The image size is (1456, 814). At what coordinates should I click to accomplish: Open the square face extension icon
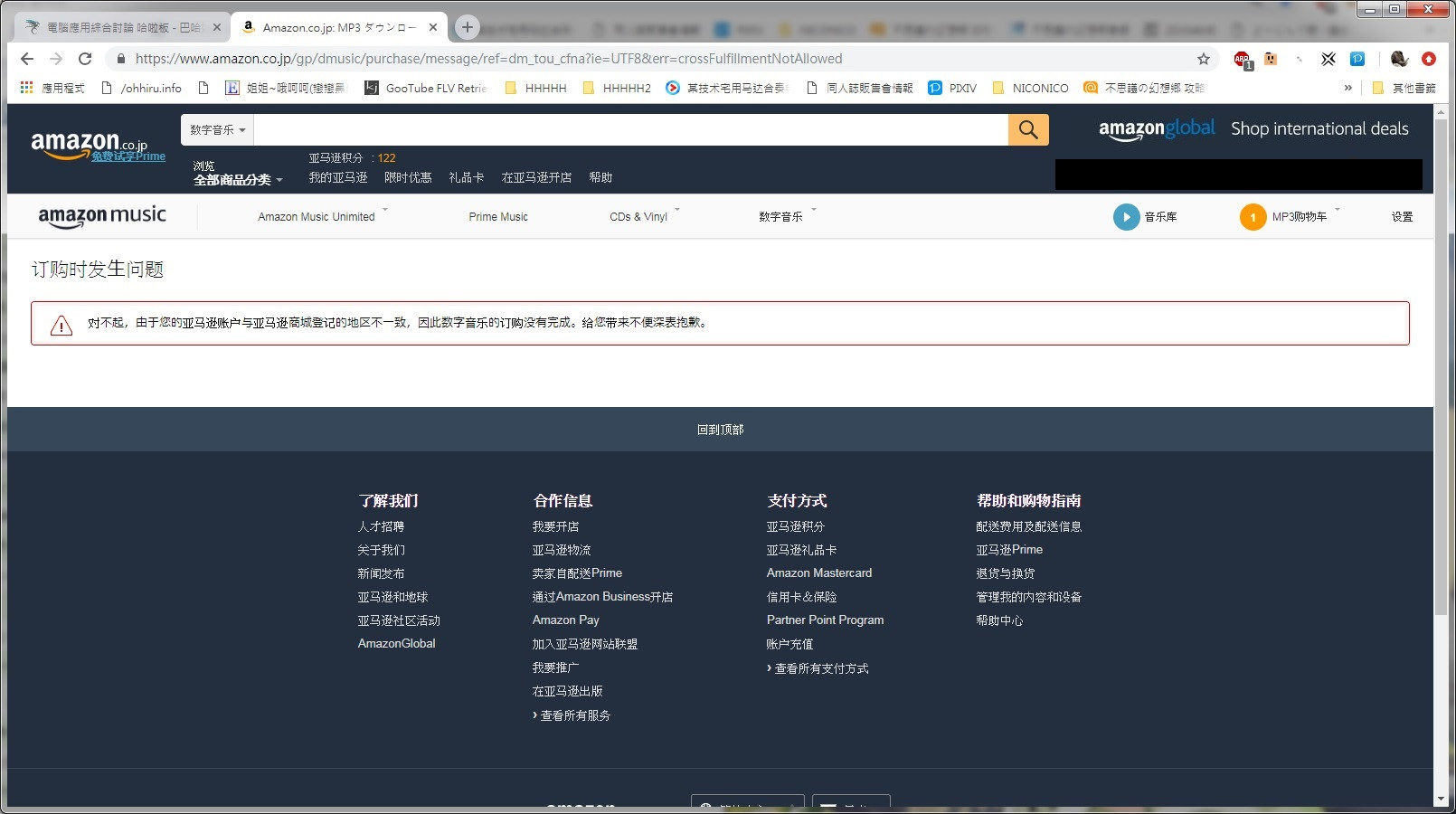click(x=1271, y=59)
